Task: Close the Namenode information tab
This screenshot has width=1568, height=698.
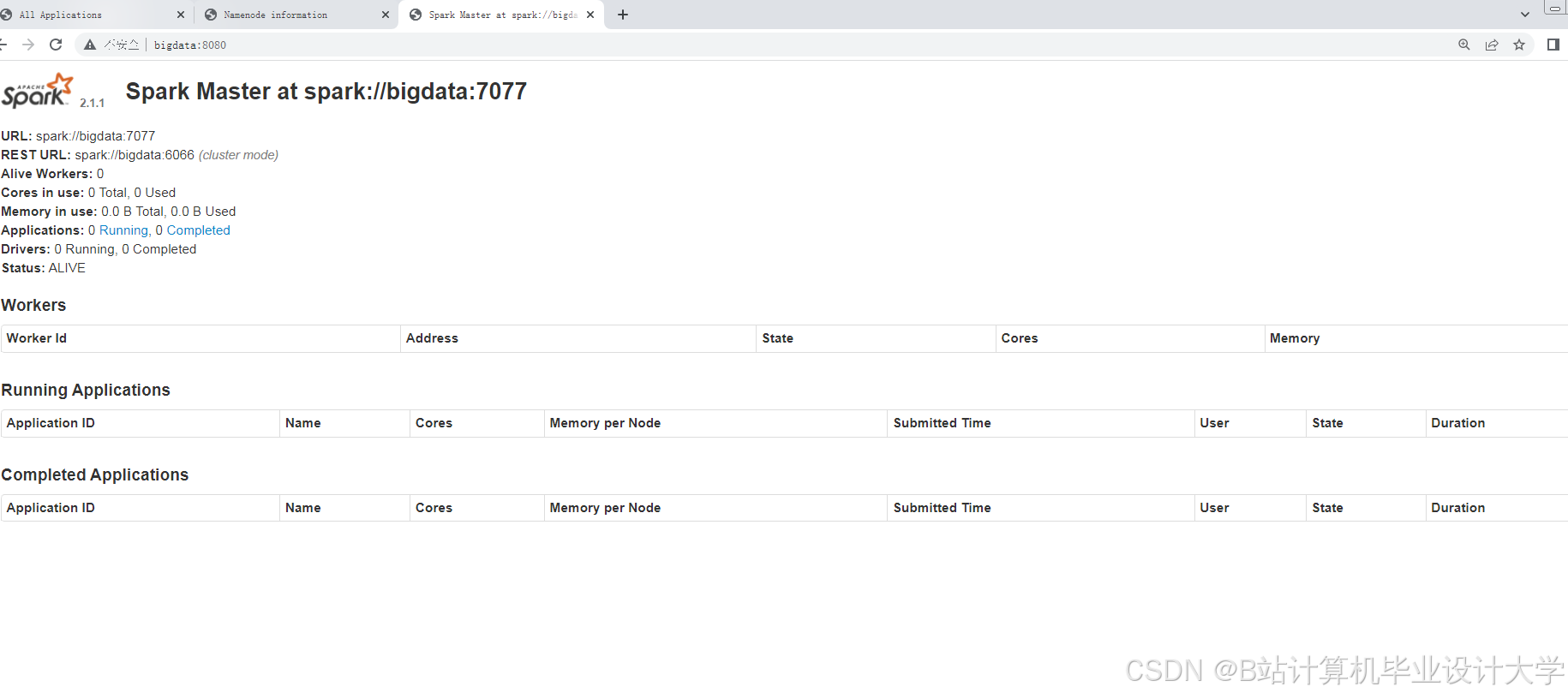Action: click(386, 15)
